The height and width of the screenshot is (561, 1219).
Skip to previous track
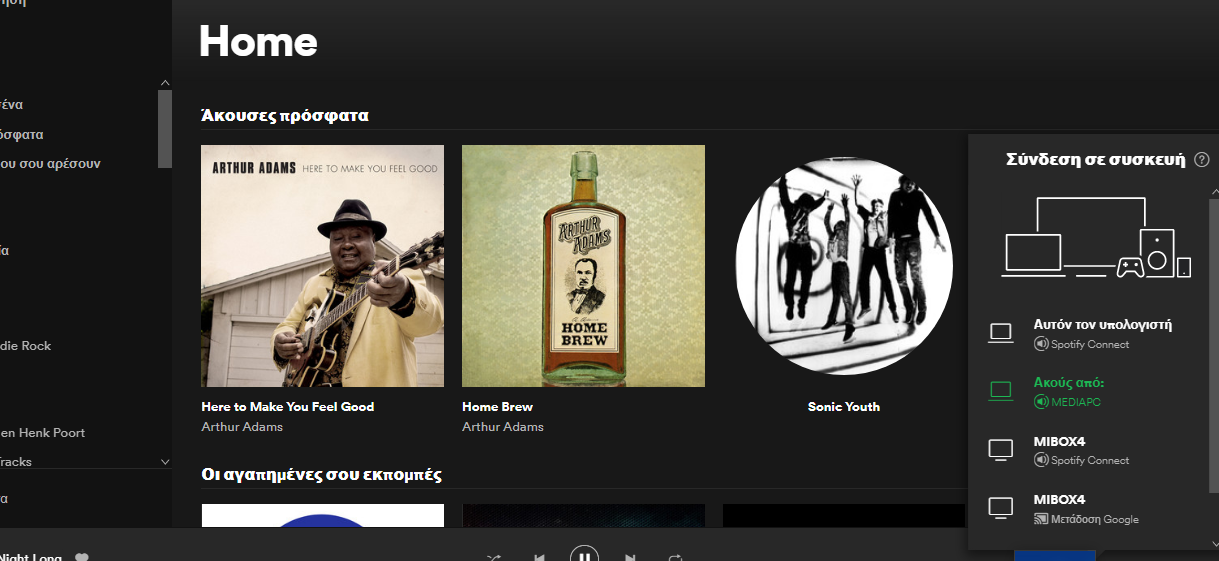539,557
